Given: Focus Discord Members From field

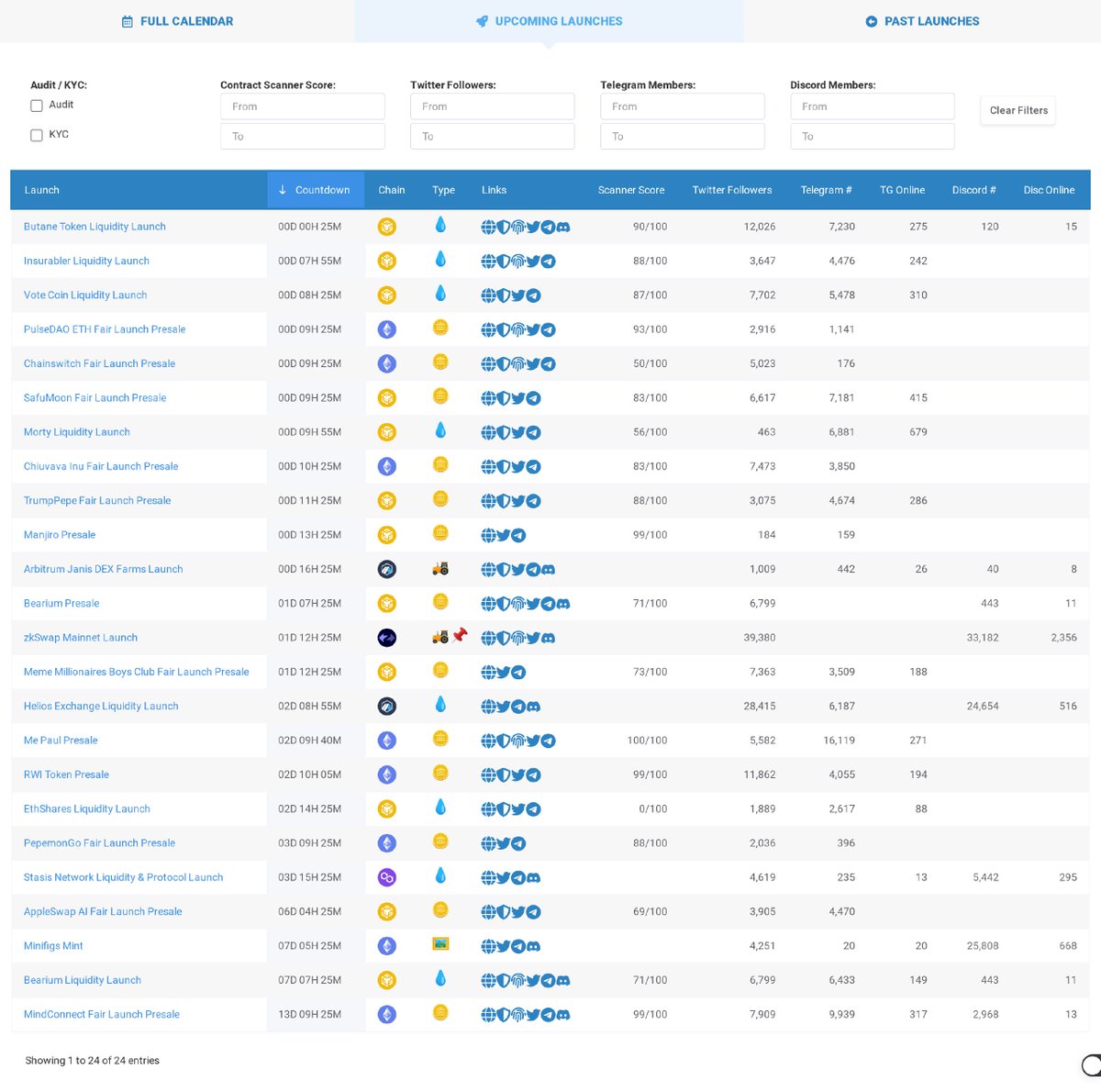Looking at the screenshot, I should 873,106.
